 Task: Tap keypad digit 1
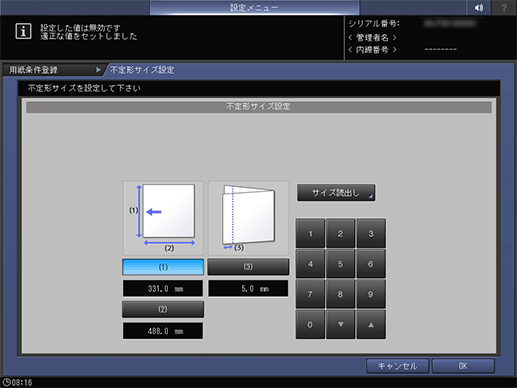click(x=310, y=234)
